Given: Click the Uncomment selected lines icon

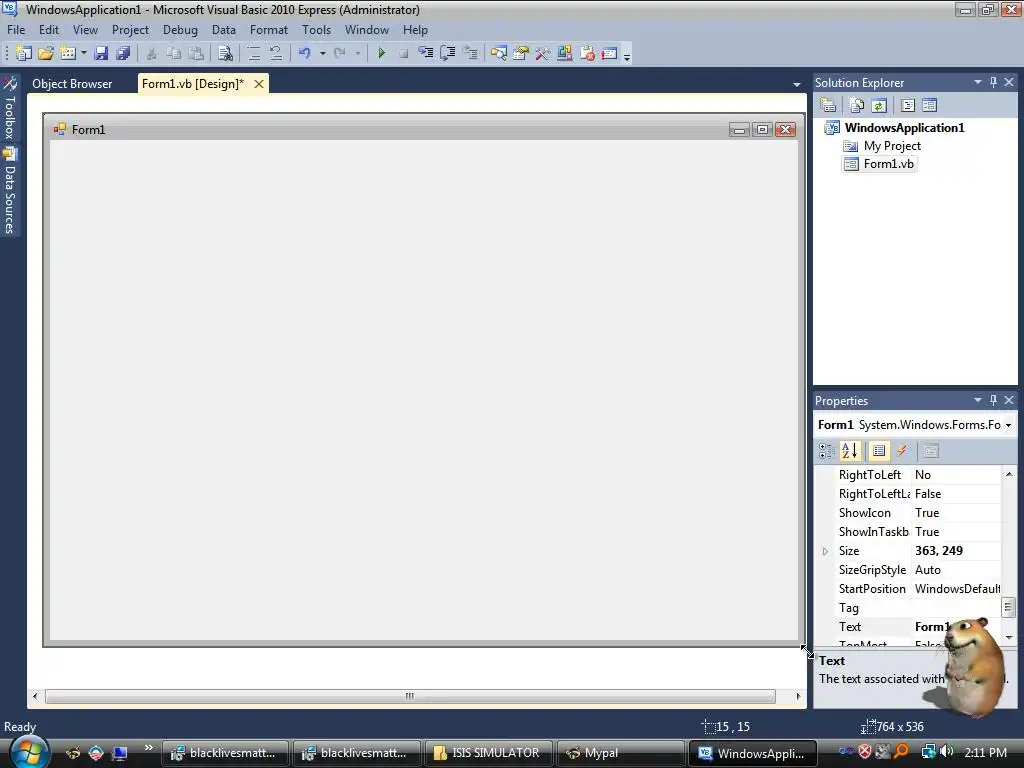Looking at the screenshot, I should (276, 54).
